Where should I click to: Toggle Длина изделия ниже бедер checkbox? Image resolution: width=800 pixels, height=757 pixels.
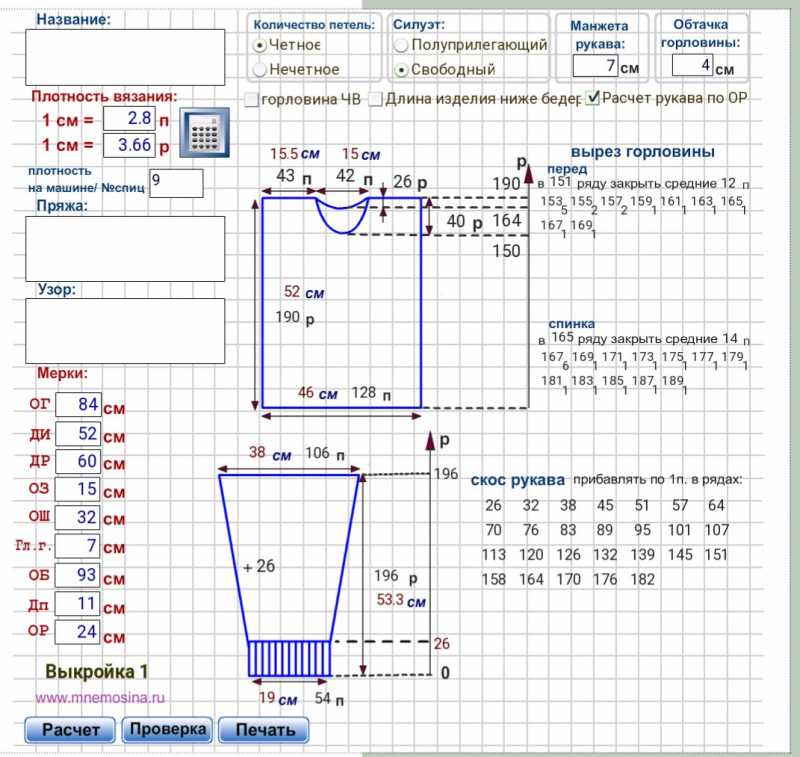(x=375, y=99)
